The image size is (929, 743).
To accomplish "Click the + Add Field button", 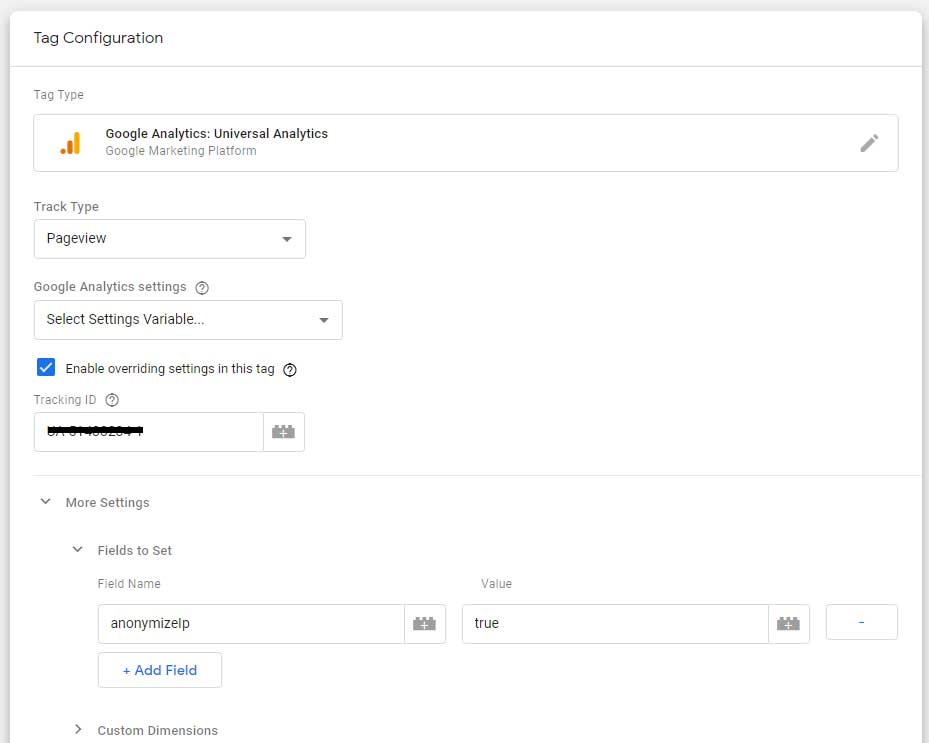I will tap(160, 670).
